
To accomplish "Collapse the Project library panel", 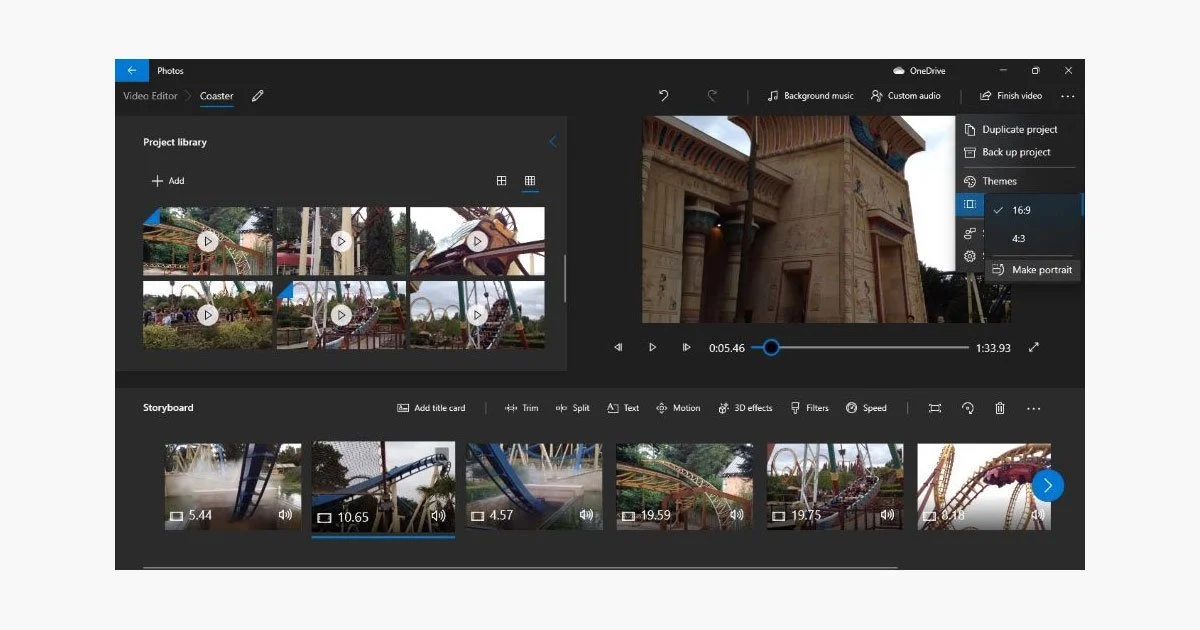I will click(x=553, y=142).
